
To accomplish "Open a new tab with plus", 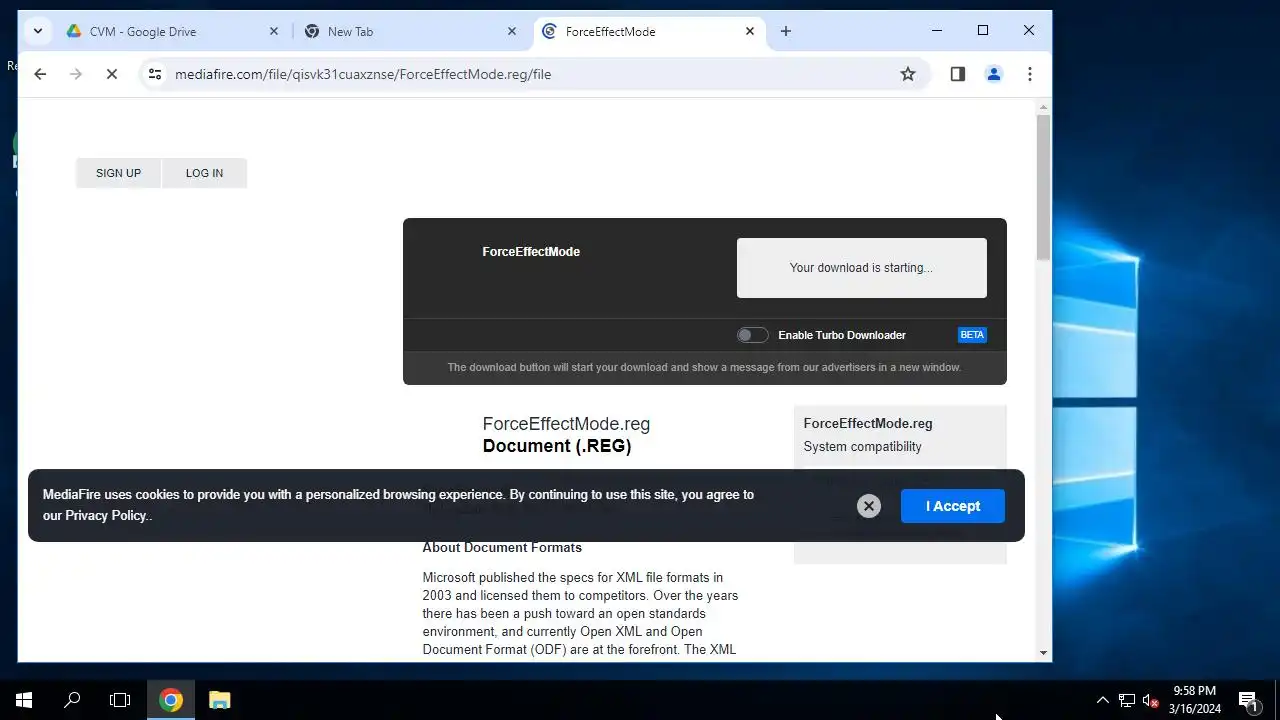I will tap(786, 31).
